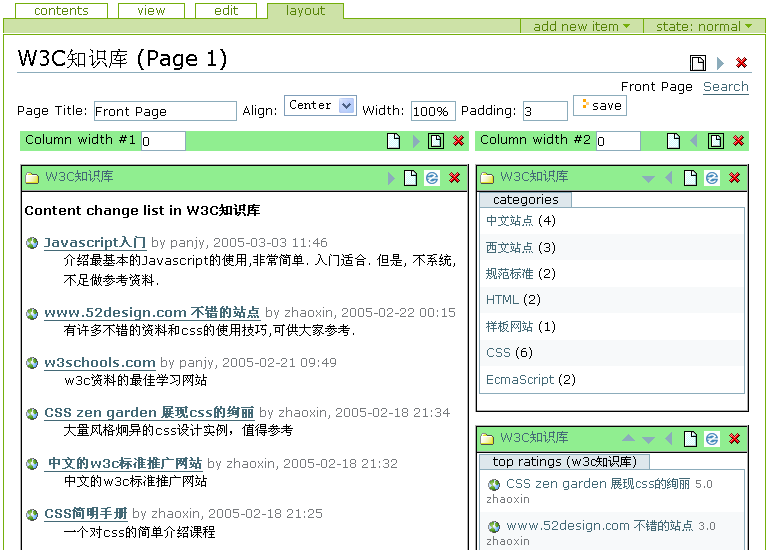Expand the add new item menu

pyautogui.click(x=581, y=26)
